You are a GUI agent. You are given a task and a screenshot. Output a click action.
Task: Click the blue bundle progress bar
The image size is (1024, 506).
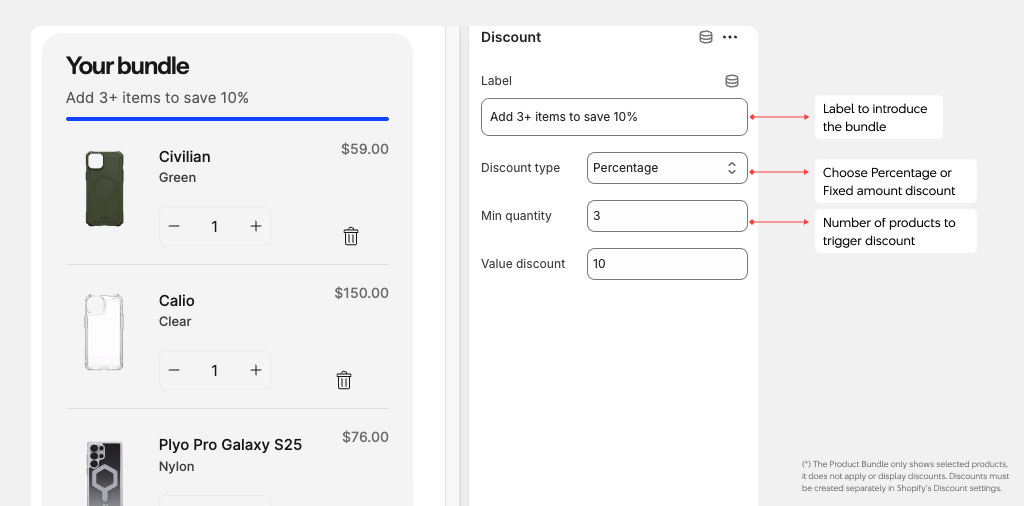(x=227, y=119)
